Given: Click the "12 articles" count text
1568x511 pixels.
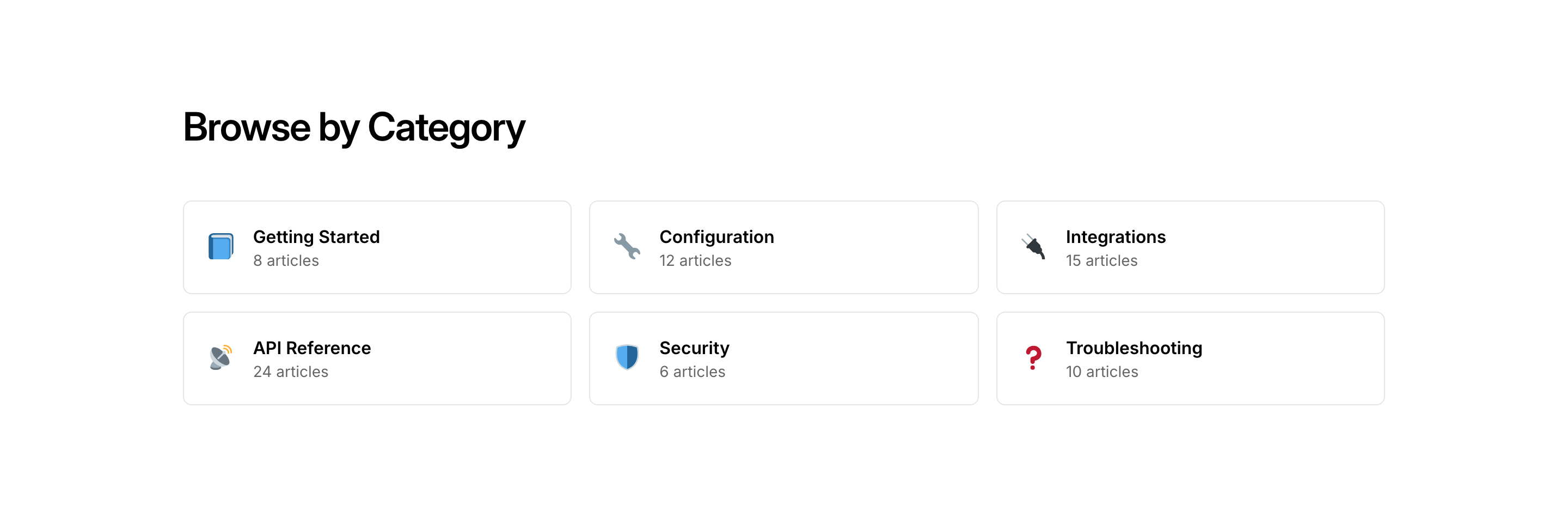Looking at the screenshot, I should (695, 261).
